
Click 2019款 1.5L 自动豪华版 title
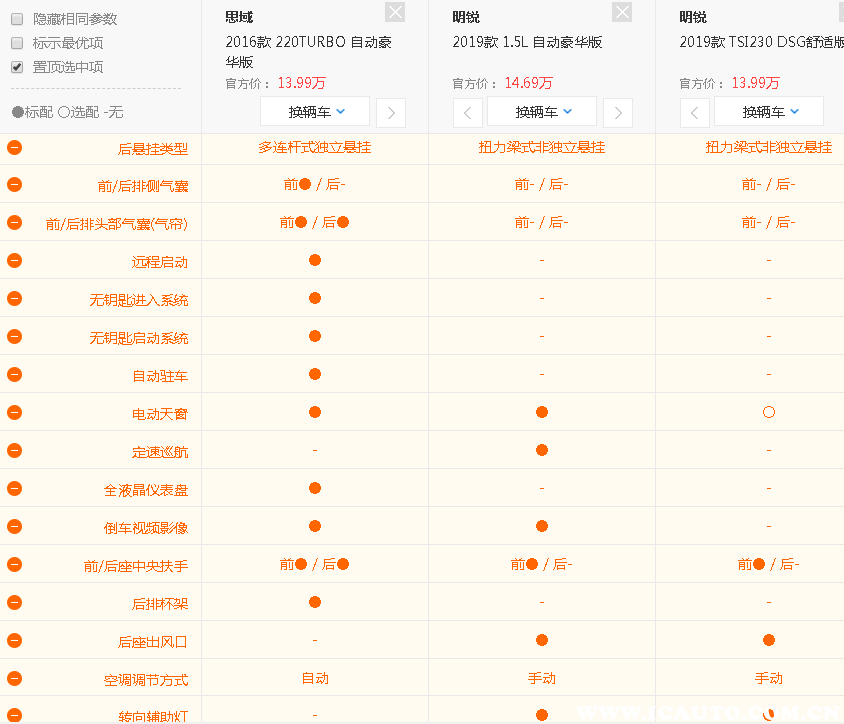tap(527, 42)
